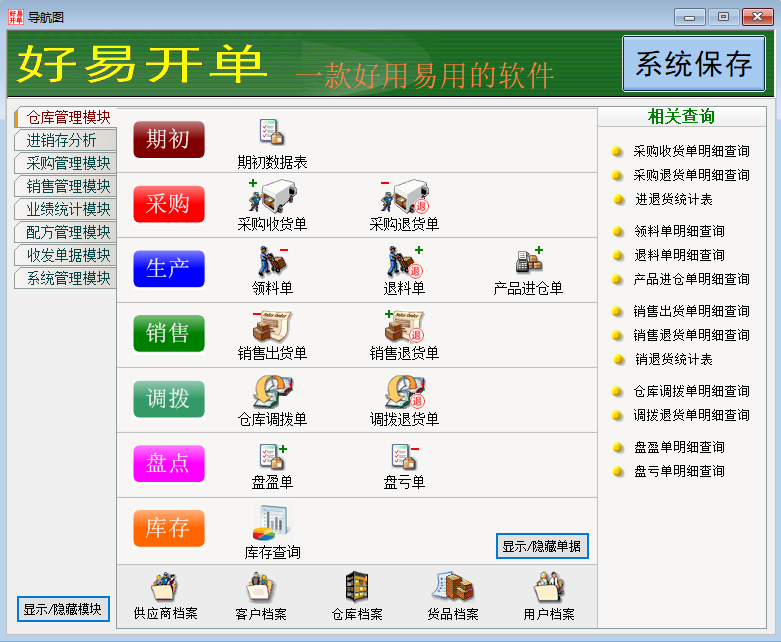Open the 销售出货单 sales delivery icon
This screenshot has width=781, height=642.
click(272, 326)
